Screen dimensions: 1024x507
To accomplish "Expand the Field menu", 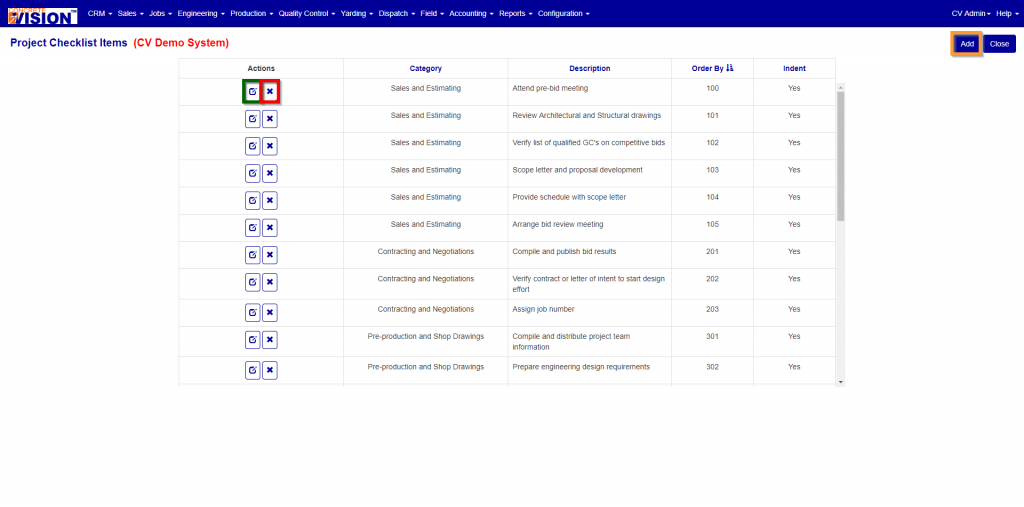I will click(x=432, y=14).
